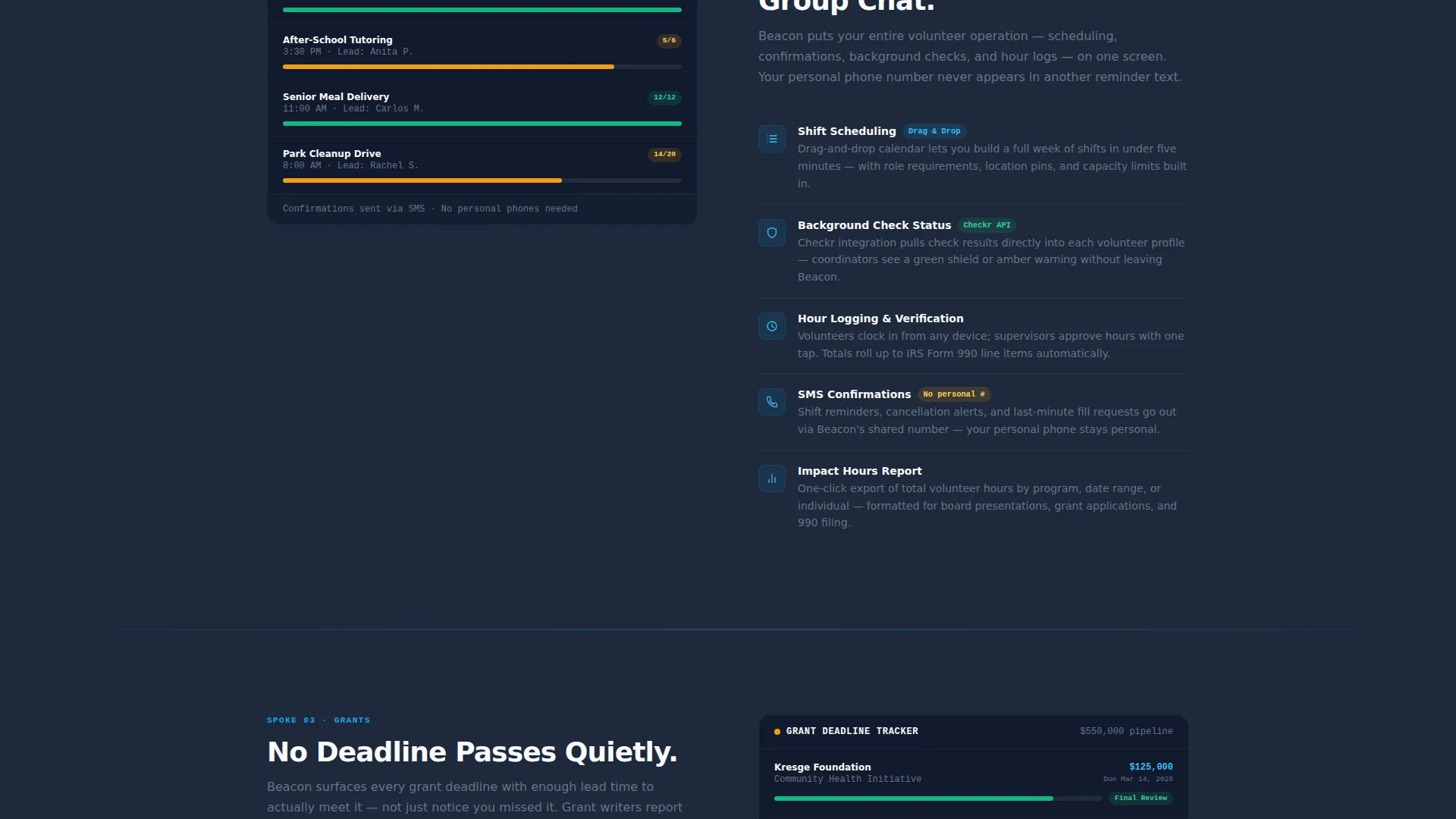Click the 3:30 PM Lead Anita P. line
The image size is (1456, 819).
(x=348, y=52)
